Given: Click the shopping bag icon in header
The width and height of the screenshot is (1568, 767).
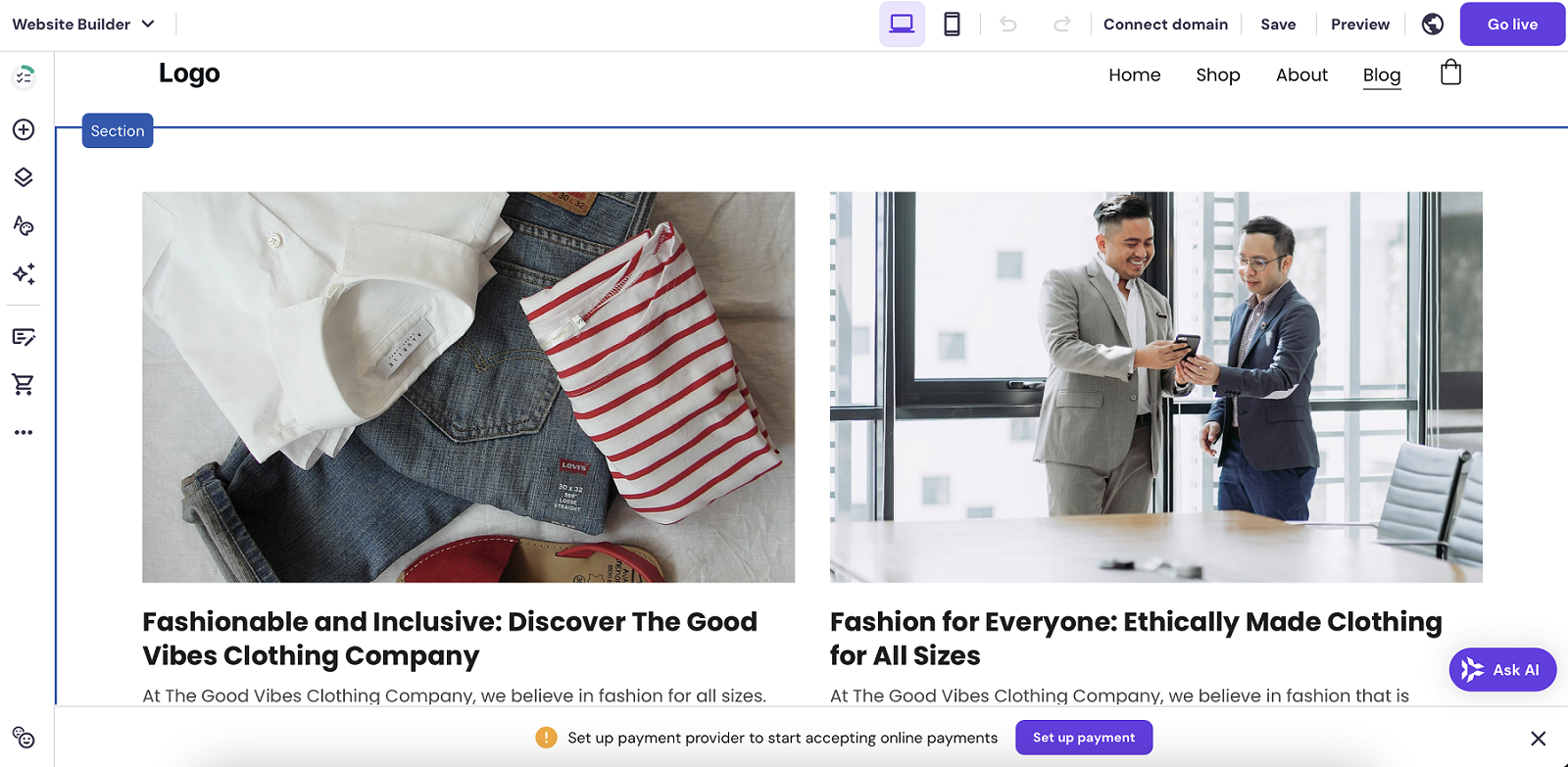Looking at the screenshot, I should [1450, 73].
